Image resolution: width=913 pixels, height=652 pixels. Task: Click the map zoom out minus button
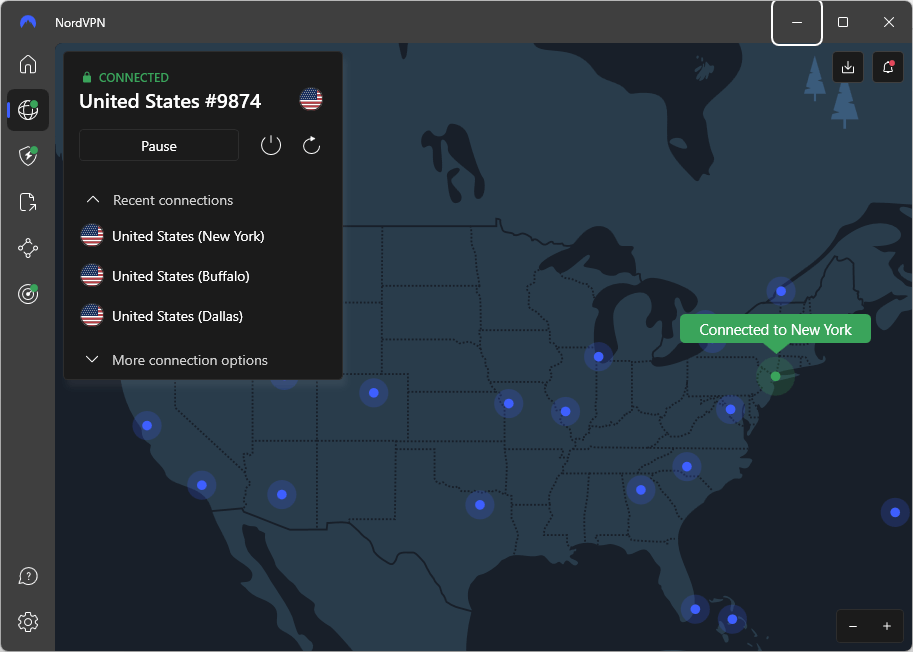tap(853, 626)
